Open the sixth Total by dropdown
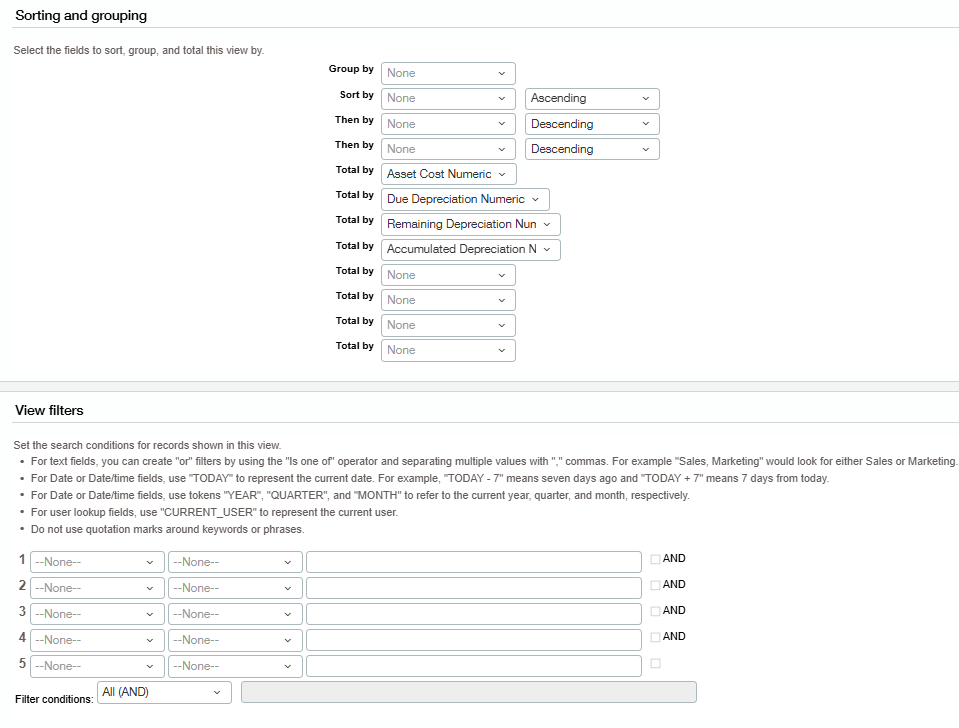Viewport: 959px width, 728px height. (x=448, y=300)
